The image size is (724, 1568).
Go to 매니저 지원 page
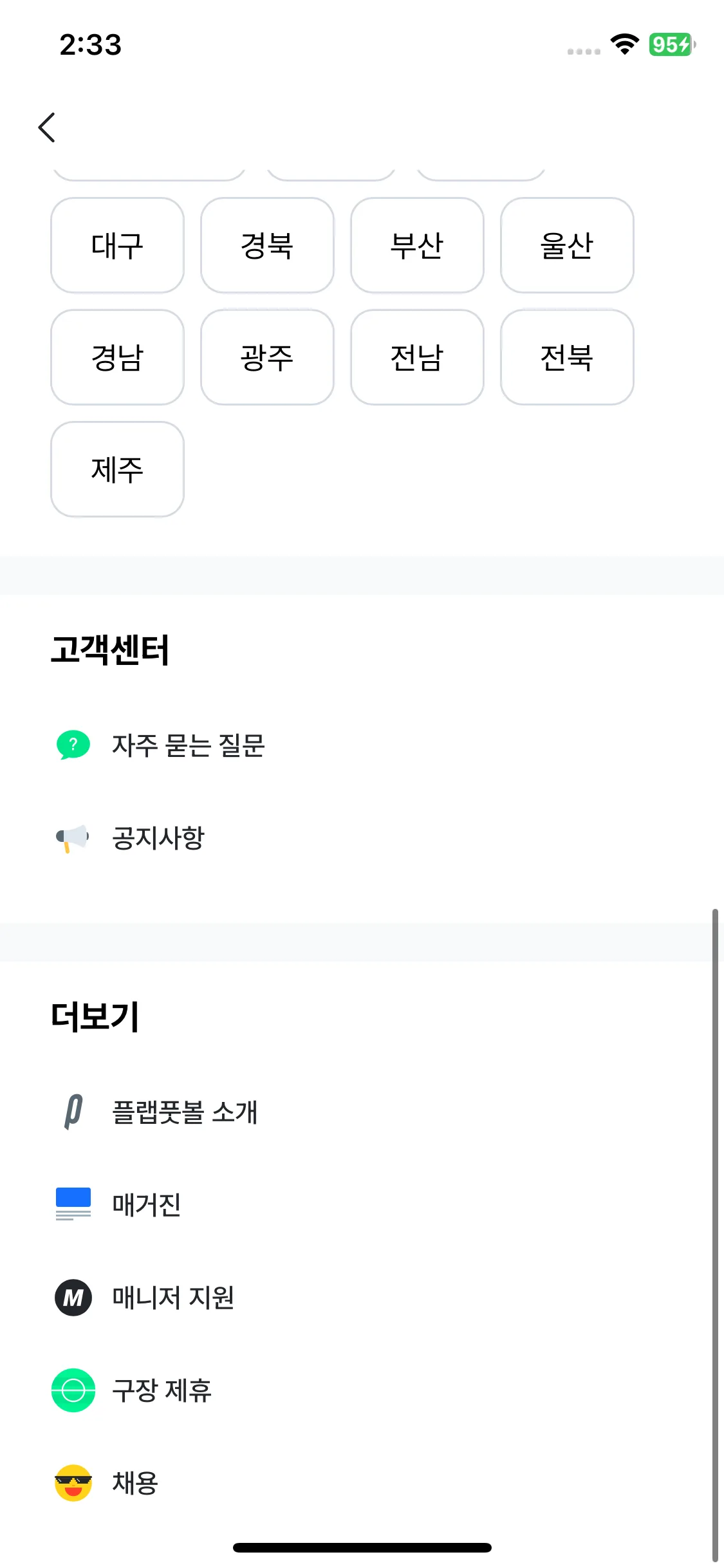pyautogui.click(x=173, y=1298)
